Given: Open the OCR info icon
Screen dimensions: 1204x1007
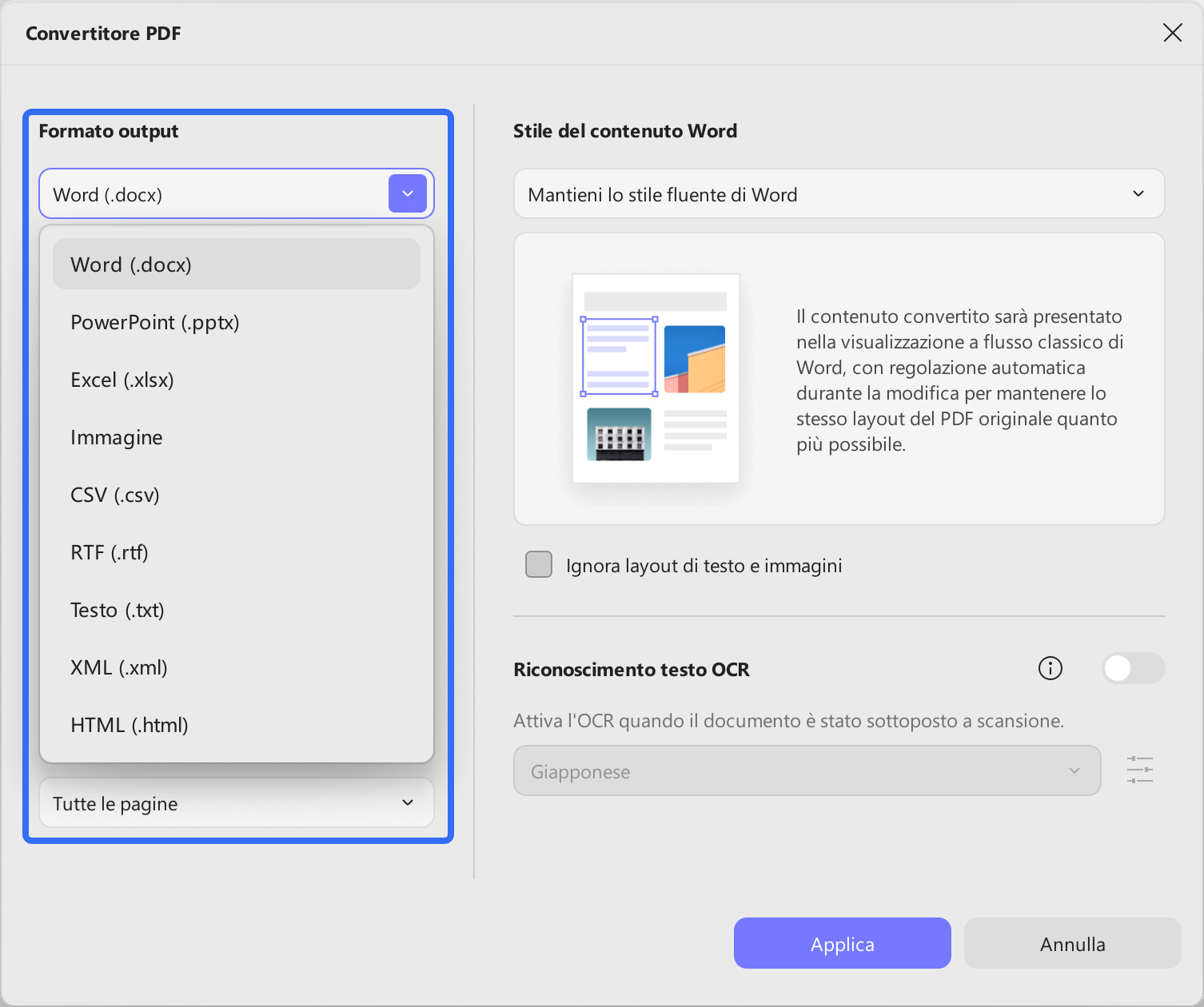Looking at the screenshot, I should coord(1050,668).
